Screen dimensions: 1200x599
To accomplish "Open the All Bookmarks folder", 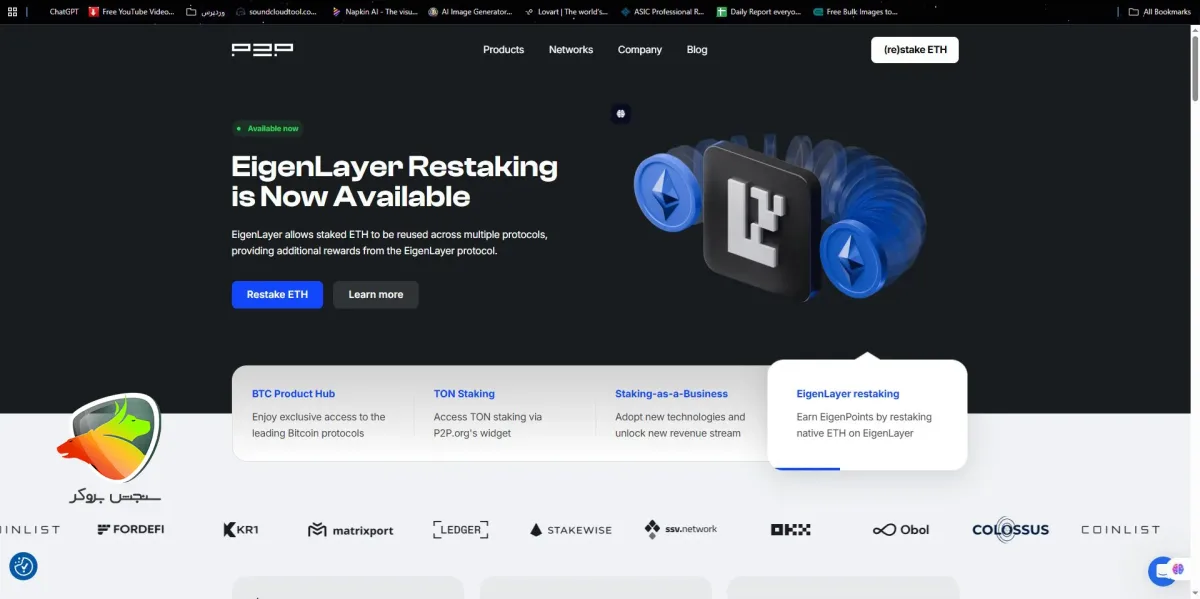I will pos(1160,12).
